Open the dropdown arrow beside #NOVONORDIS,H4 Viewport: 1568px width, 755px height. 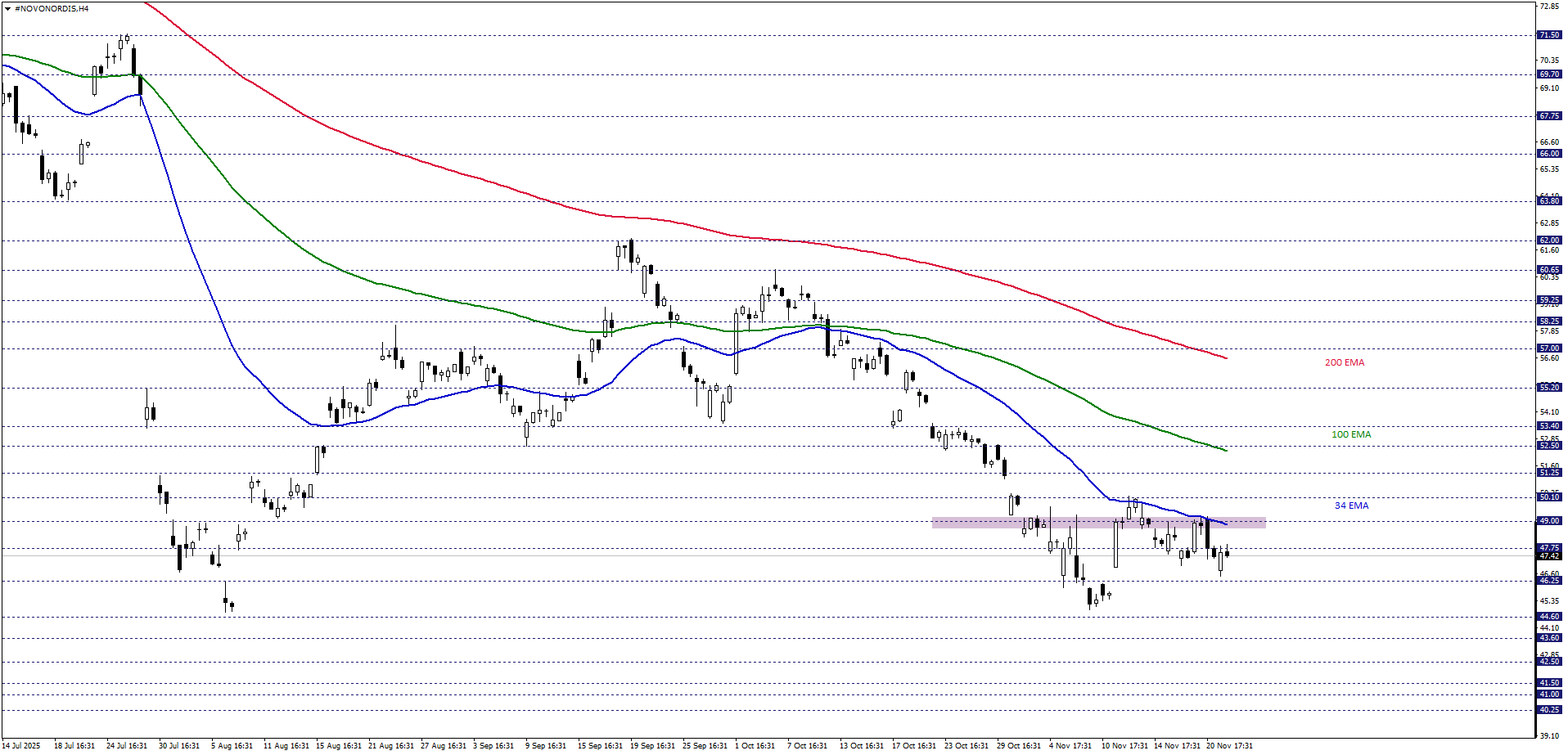click(7, 9)
